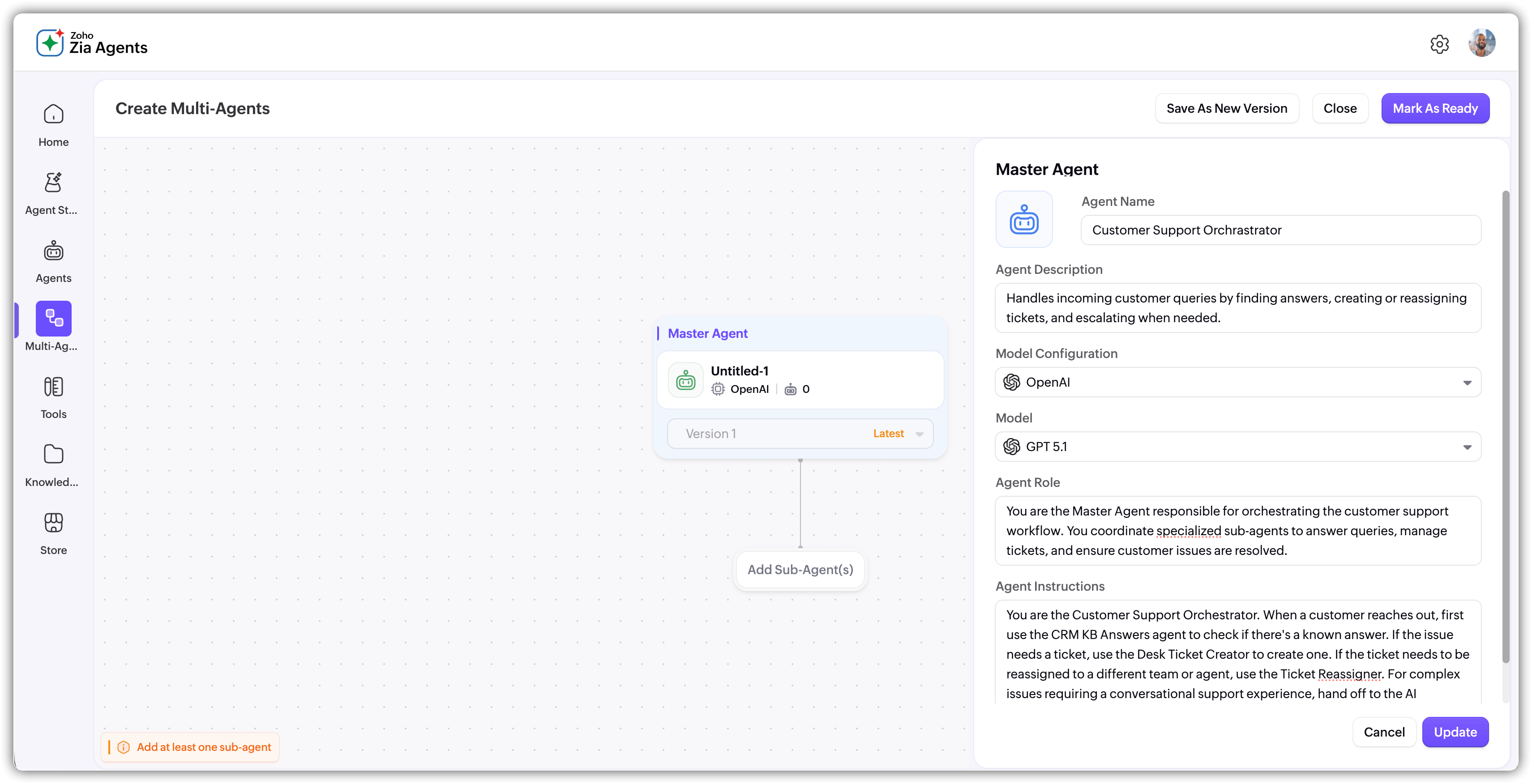Click Add Sub-Agent(s) on the canvas

pyautogui.click(x=800, y=569)
